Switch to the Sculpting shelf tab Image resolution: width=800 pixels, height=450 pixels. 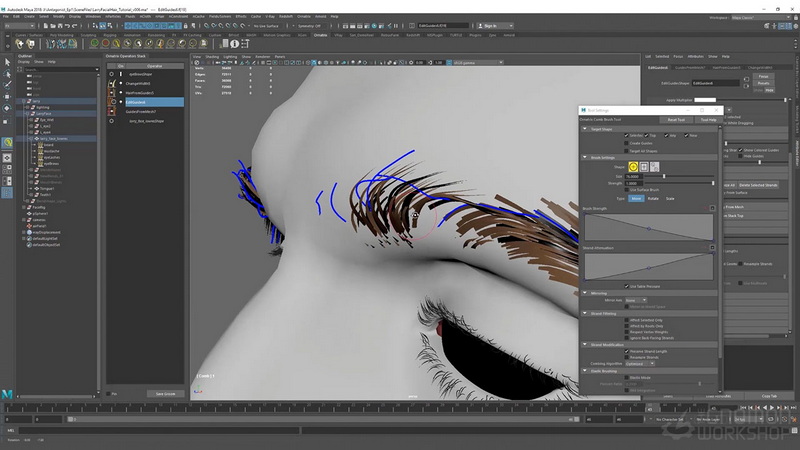(x=88, y=35)
